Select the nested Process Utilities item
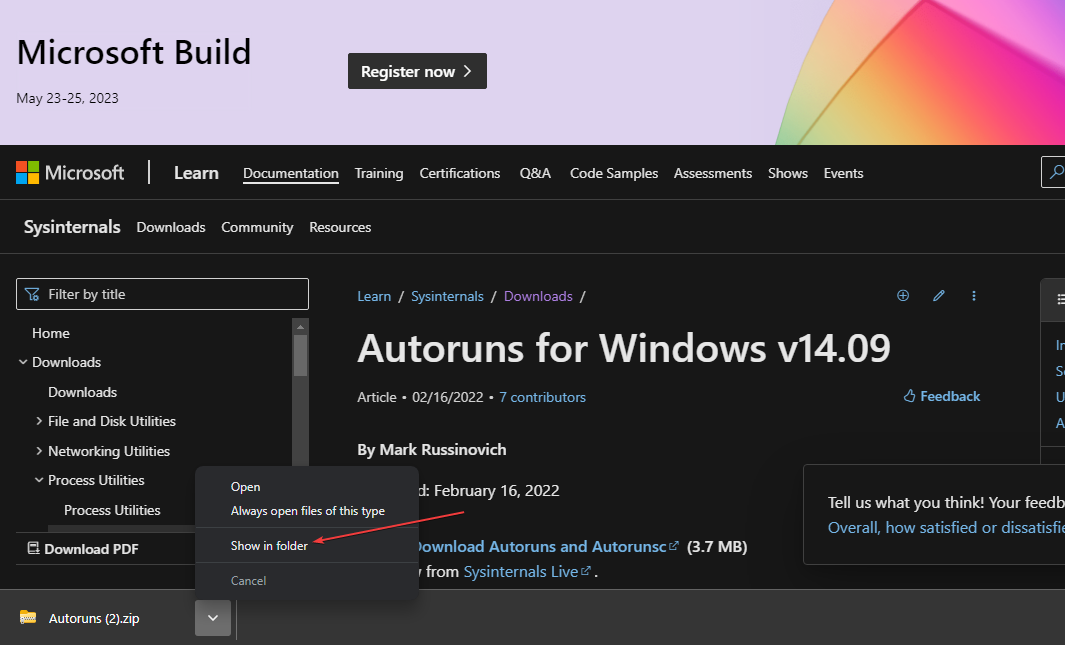This screenshot has height=645, width=1065. click(112, 510)
